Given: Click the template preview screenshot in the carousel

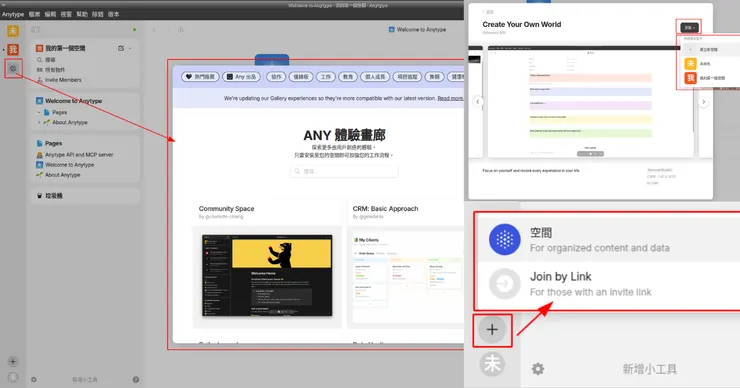Looking at the screenshot, I should pyautogui.click(x=590, y=101).
